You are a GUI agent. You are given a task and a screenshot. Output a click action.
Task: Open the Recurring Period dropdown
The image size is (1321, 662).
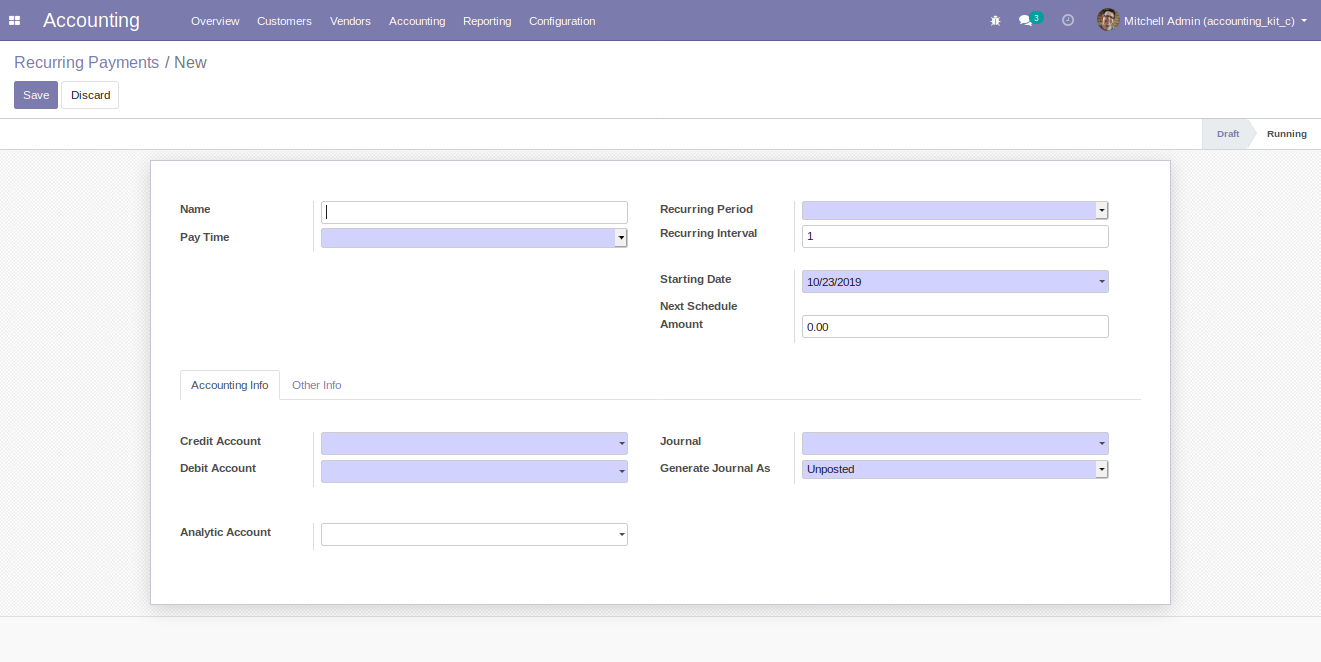click(x=954, y=210)
